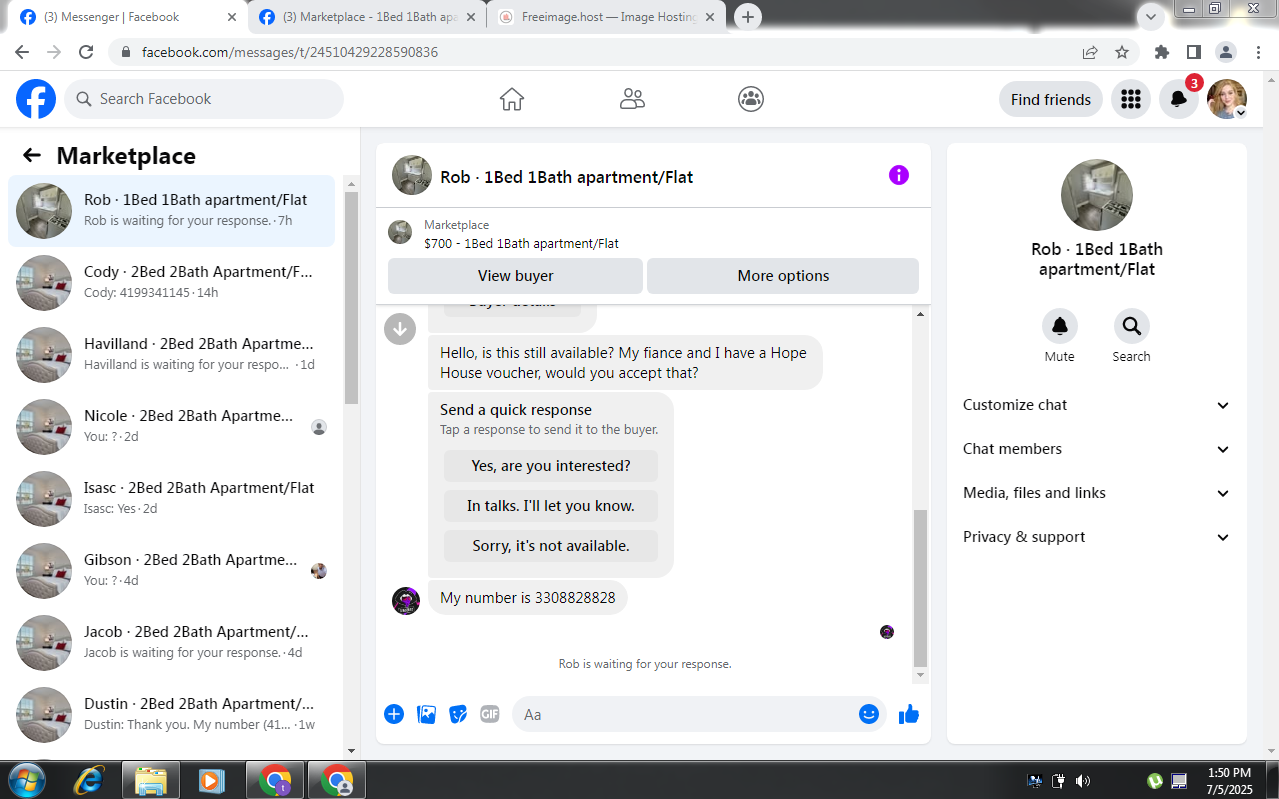The height and width of the screenshot is (799, 1279).
Task: Open the Facebook menu grid icon
Action: point(1131,99)
